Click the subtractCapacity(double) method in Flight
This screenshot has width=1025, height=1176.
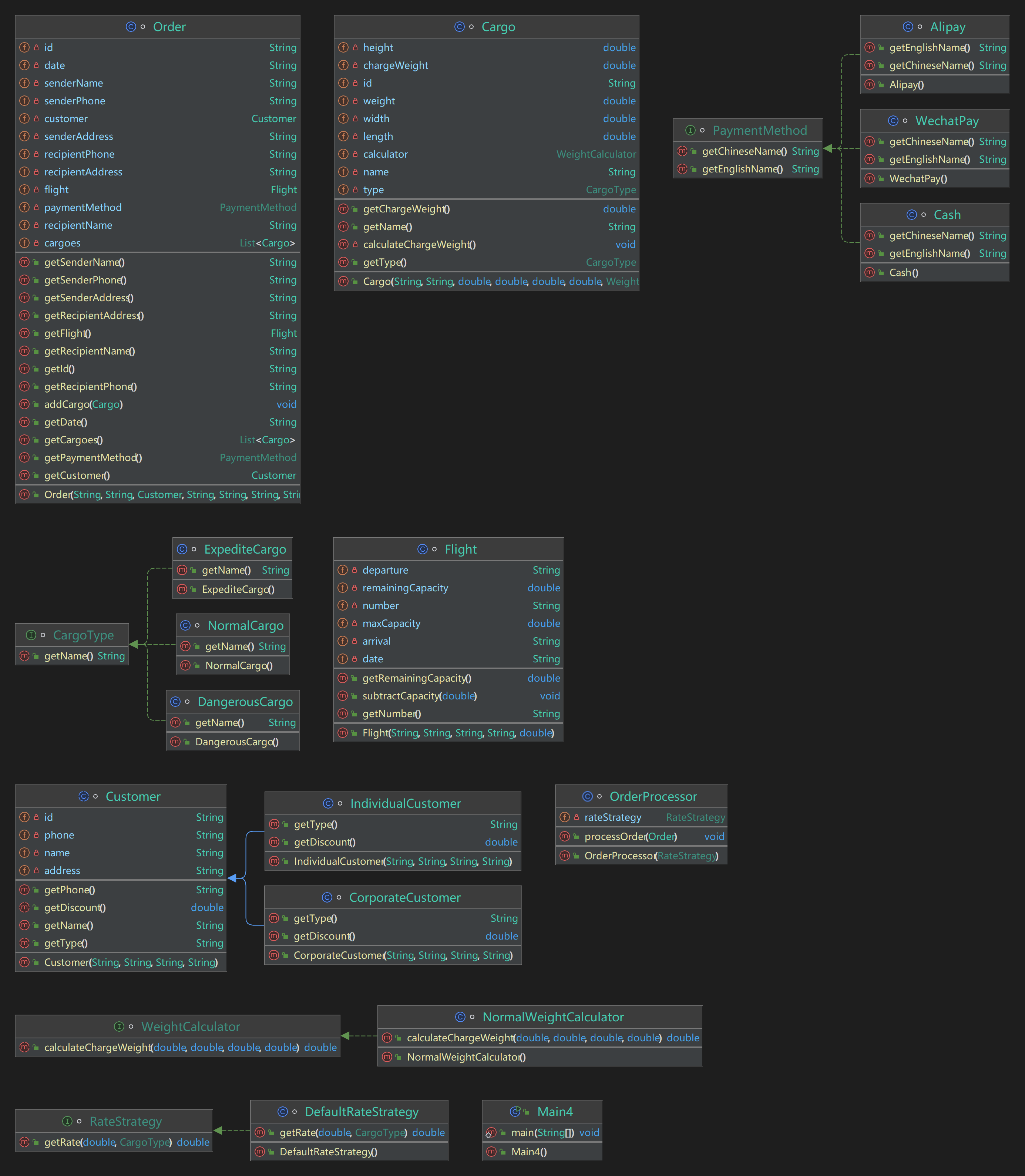coord(419,696)
